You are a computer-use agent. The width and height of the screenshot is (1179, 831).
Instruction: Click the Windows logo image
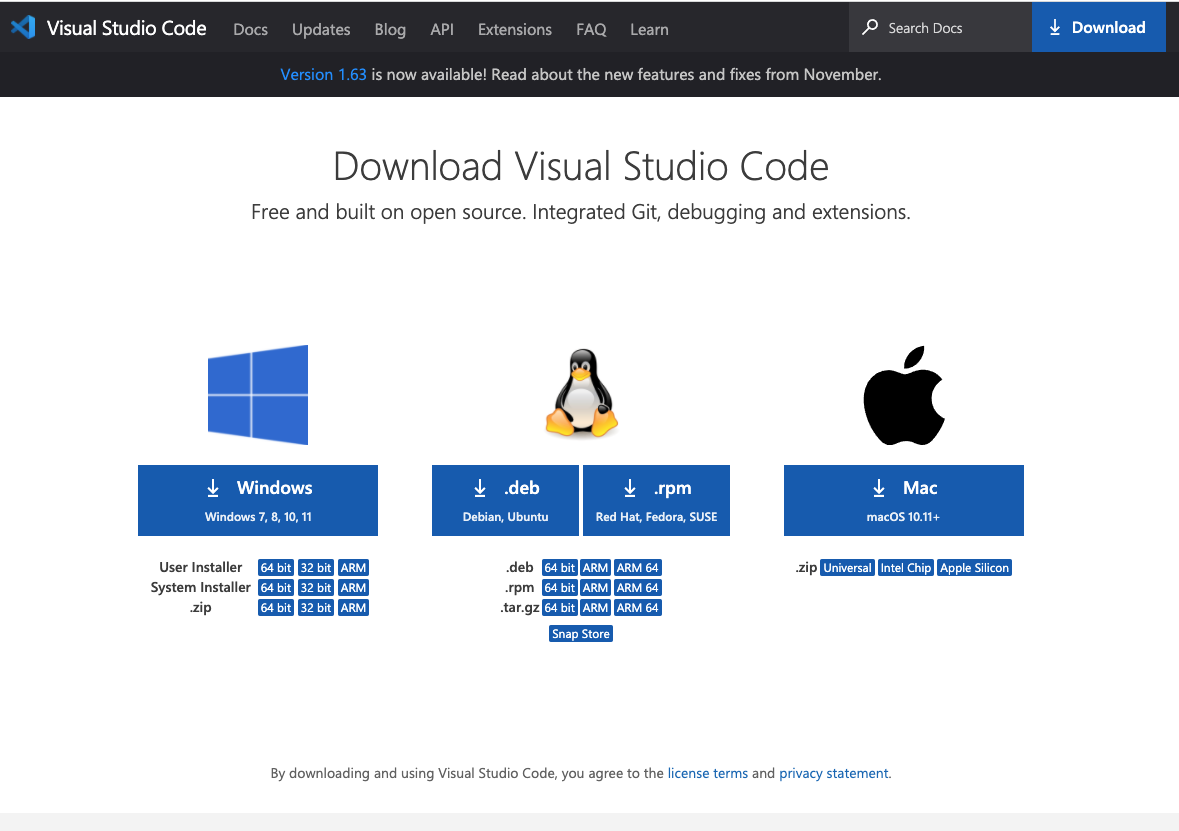tap(258, 395)
